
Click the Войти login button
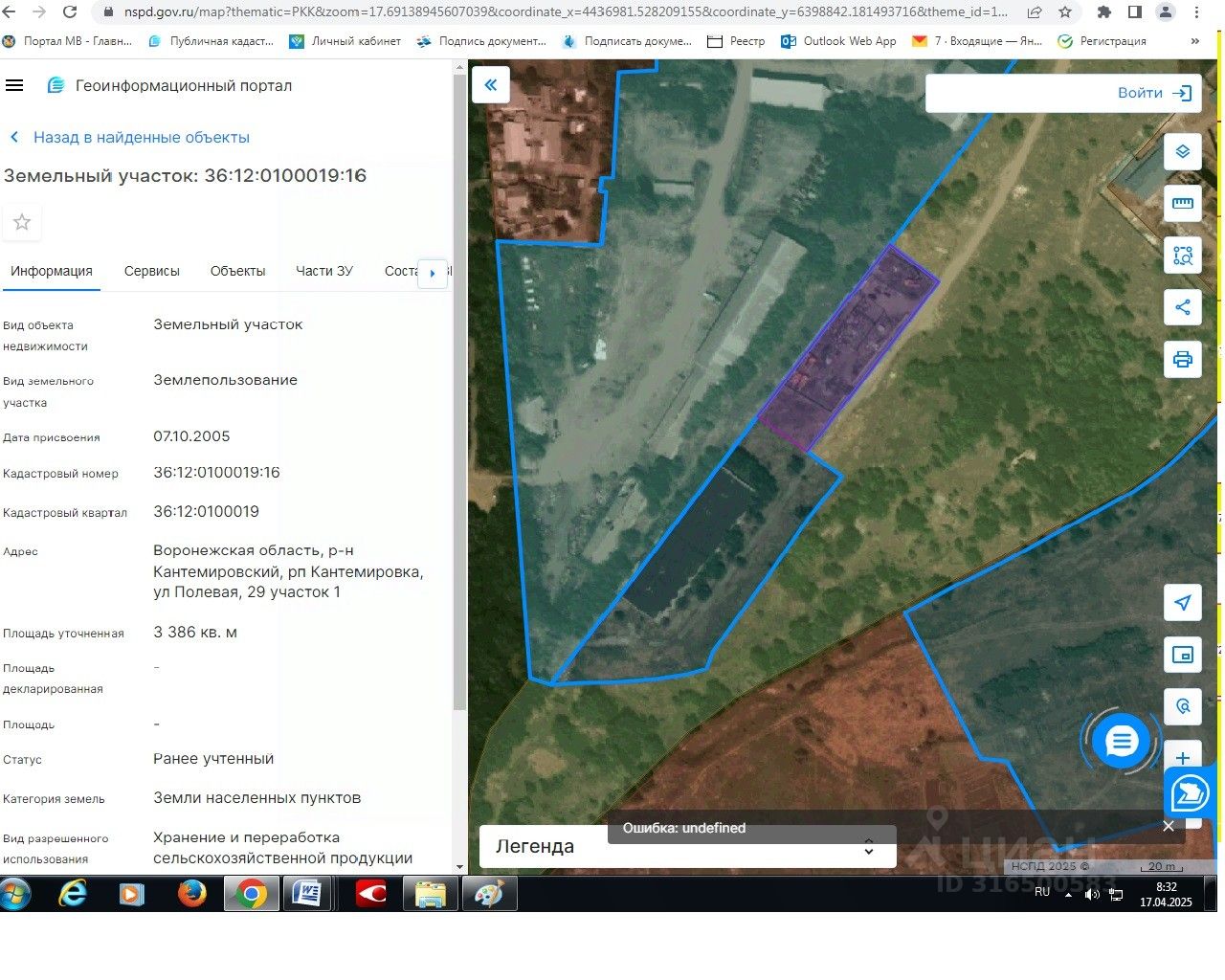pos(1154,93)
